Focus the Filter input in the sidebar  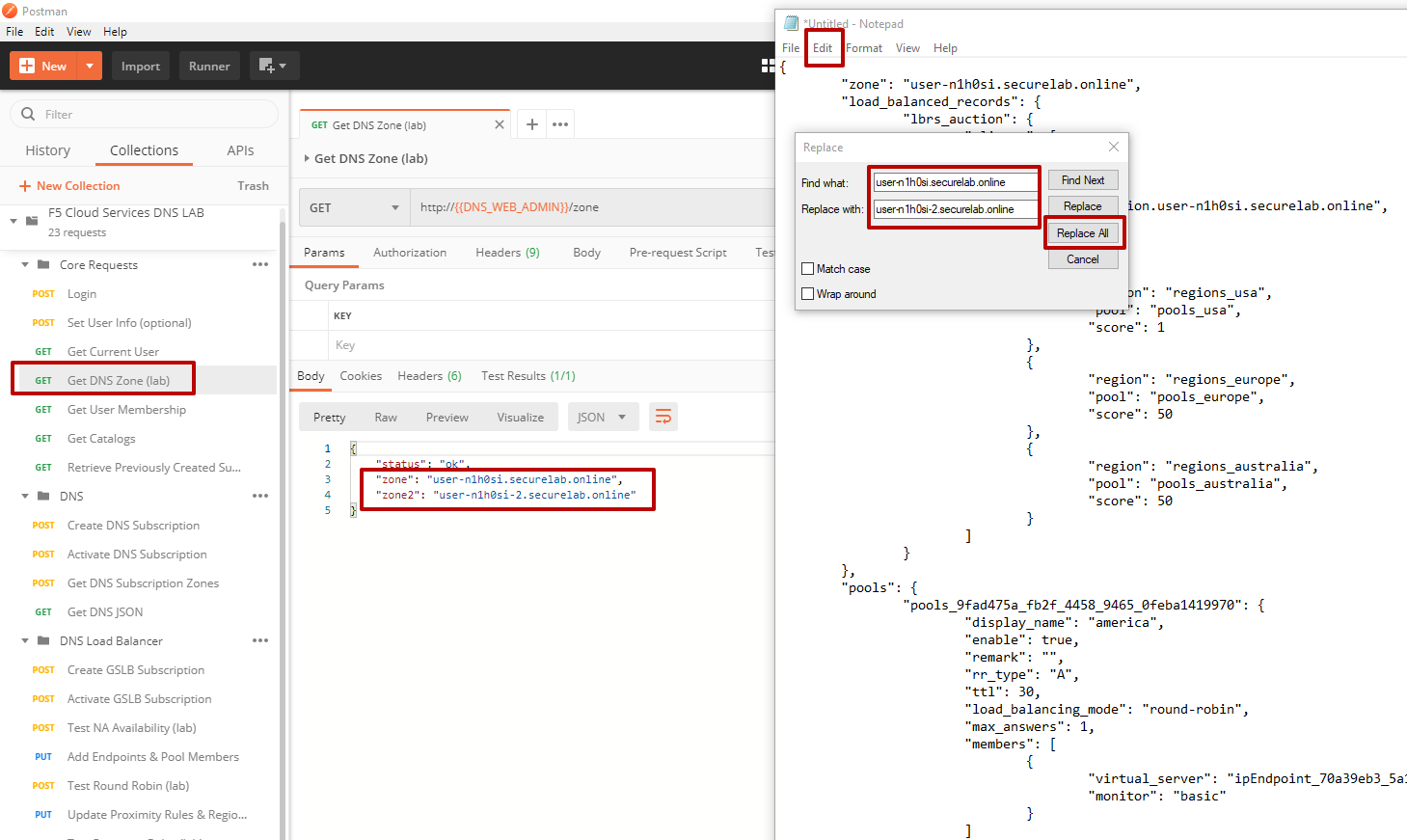[x=145, y=114]
